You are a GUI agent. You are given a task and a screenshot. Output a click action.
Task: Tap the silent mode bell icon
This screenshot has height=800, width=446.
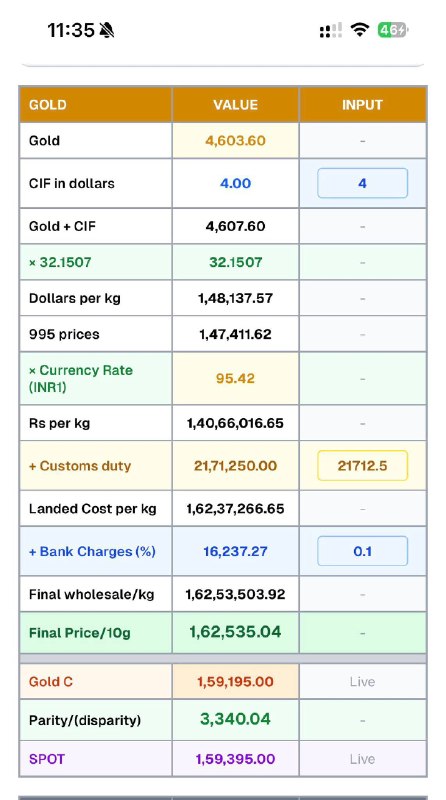107,31
